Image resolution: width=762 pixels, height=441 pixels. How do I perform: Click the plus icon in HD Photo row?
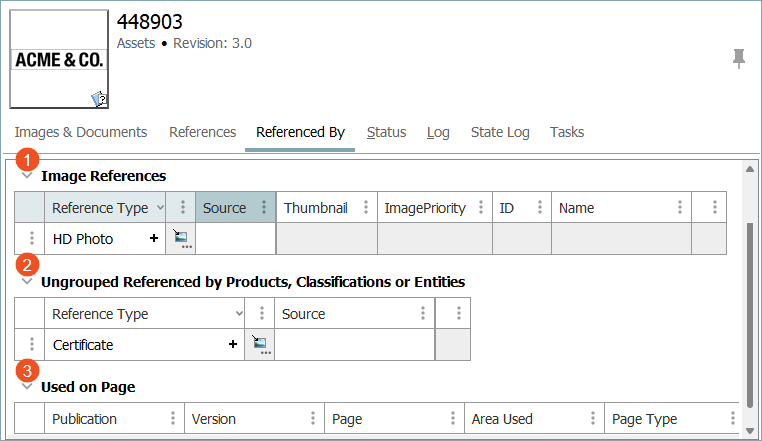click(154, 239)
